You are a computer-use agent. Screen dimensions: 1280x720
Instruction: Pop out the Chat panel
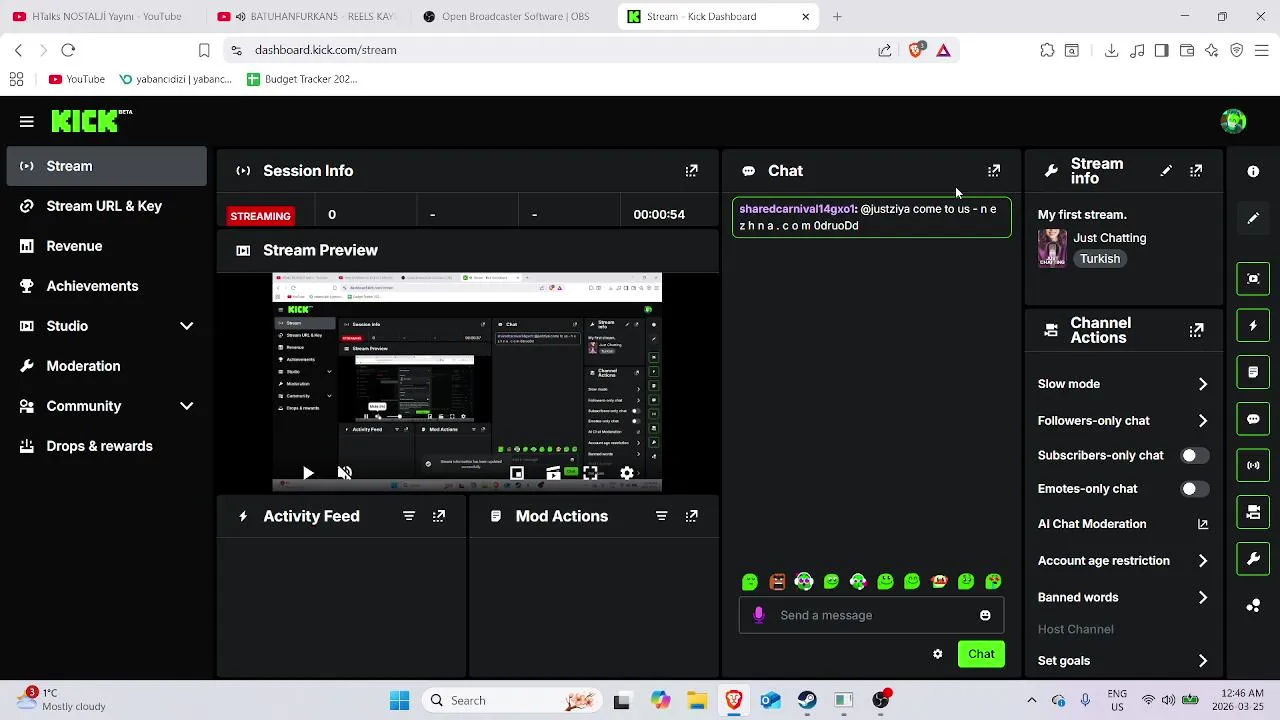tap(994, 171)
